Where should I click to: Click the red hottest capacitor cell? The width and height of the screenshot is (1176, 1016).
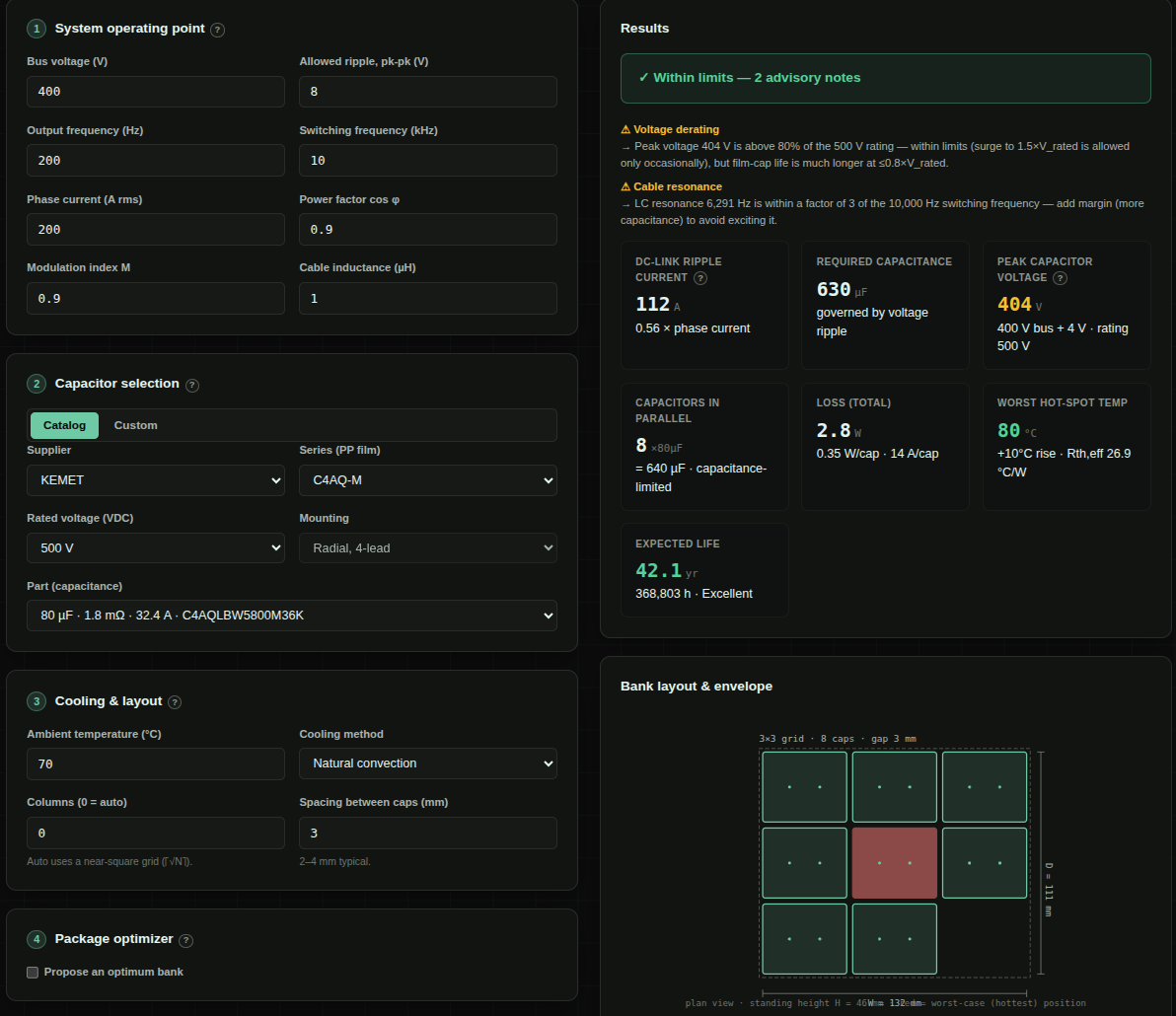[x=895, y=863]
